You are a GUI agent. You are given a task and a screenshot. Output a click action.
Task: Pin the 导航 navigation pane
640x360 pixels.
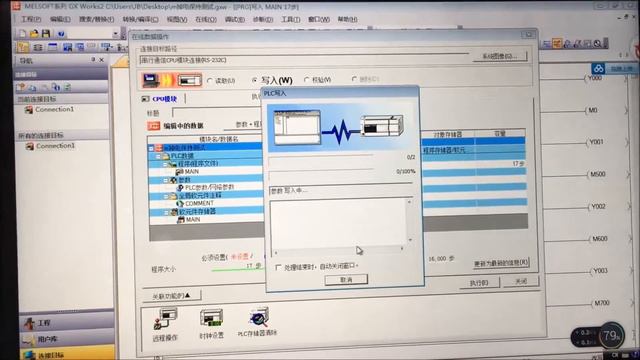[93, 60]
